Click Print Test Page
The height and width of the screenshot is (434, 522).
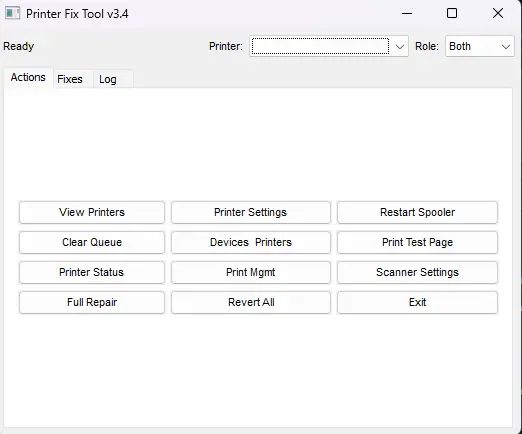coord(417,242)
